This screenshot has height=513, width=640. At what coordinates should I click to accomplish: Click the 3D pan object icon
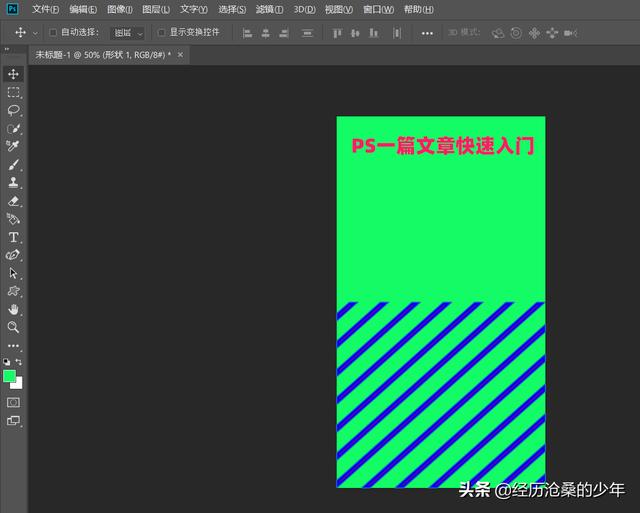(x=534, y=33)
